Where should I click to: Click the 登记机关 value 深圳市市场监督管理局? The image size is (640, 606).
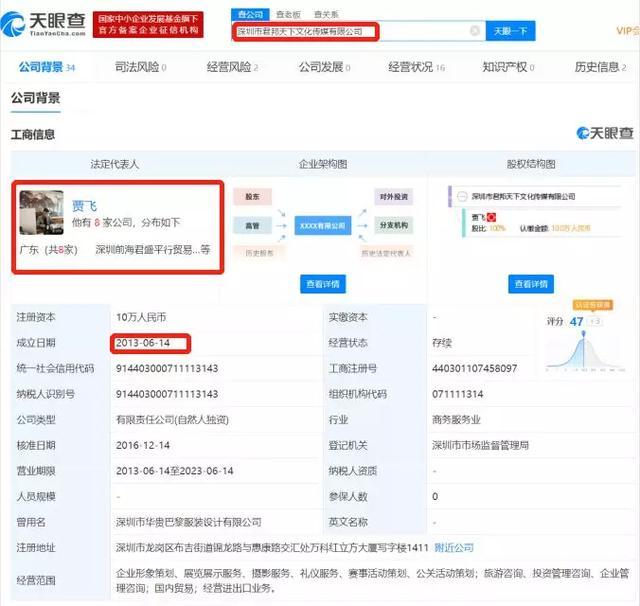(480, 445)
